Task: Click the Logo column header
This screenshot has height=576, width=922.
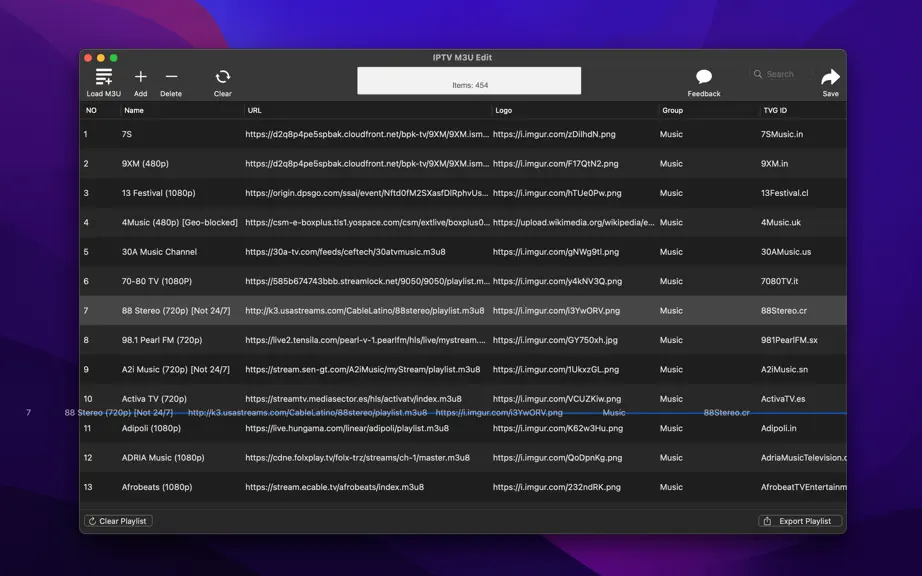Action: pos(503,110)
